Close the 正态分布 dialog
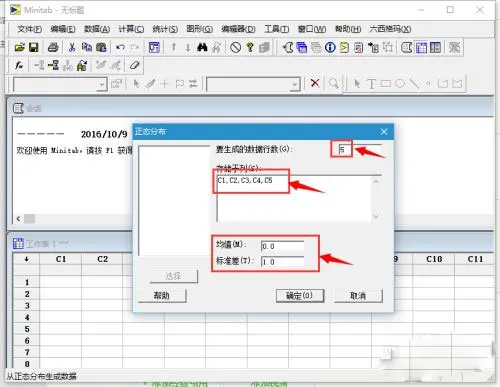Viewport: 500px width, 387px height. pyautogui.click(x=384, y=132)
